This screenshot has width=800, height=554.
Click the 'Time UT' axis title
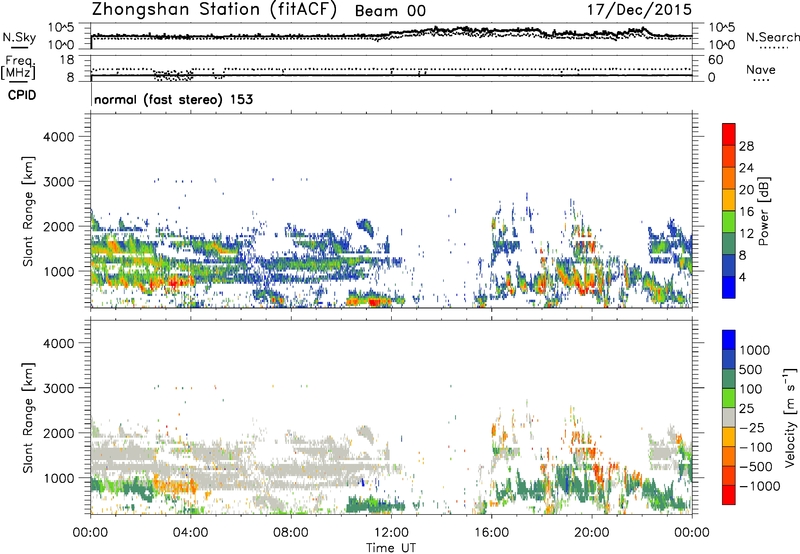(x=391, y=548)
